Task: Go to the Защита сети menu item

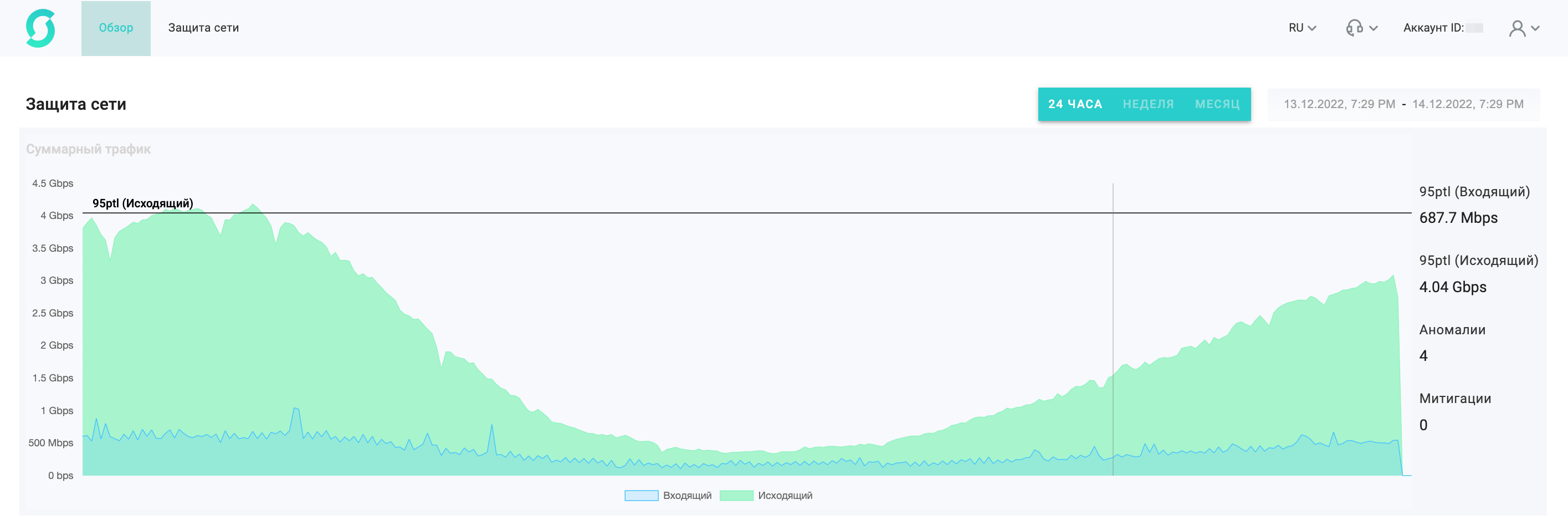Action: pos(203,28)
